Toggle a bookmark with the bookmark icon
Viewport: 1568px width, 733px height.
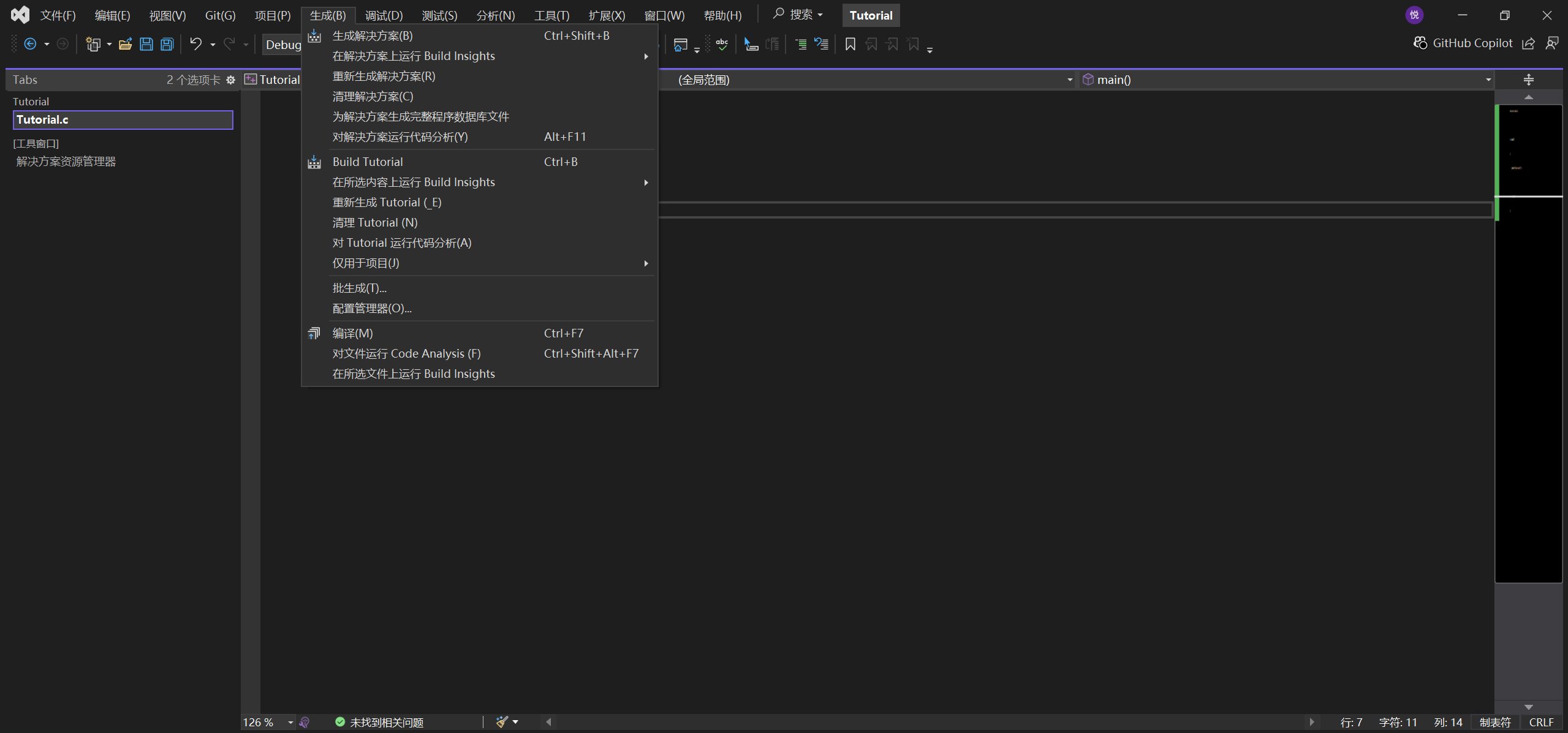(850, 44)
